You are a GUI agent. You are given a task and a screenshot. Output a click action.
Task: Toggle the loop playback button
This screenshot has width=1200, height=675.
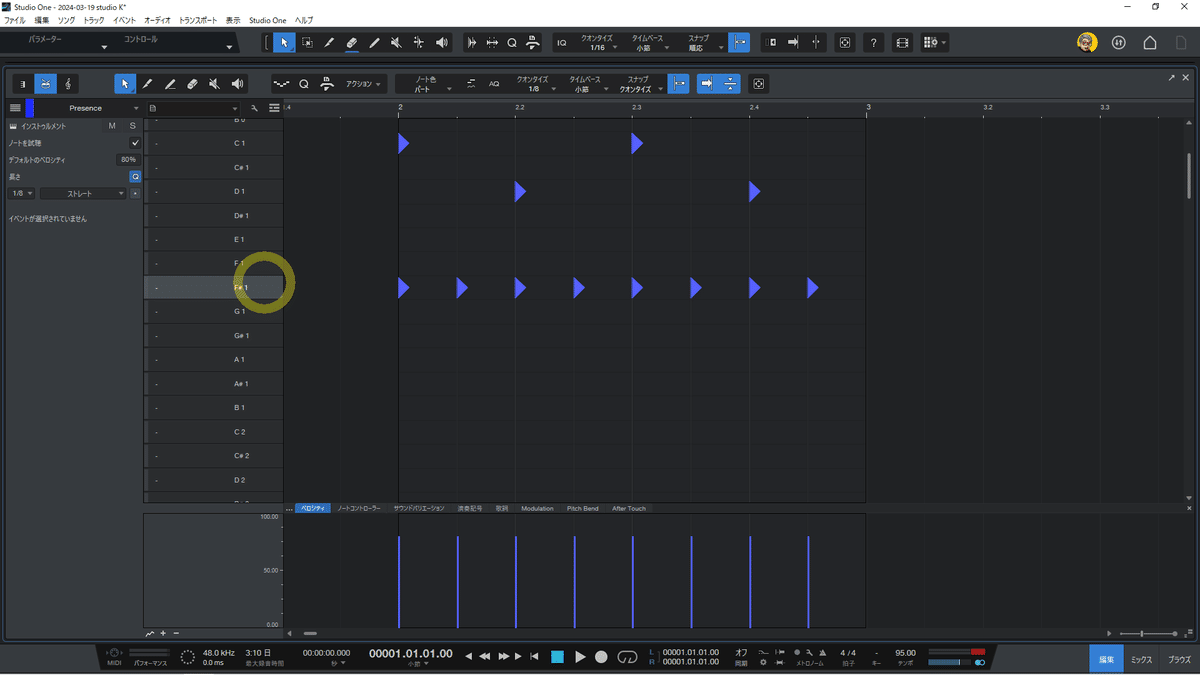click(628, 657)
